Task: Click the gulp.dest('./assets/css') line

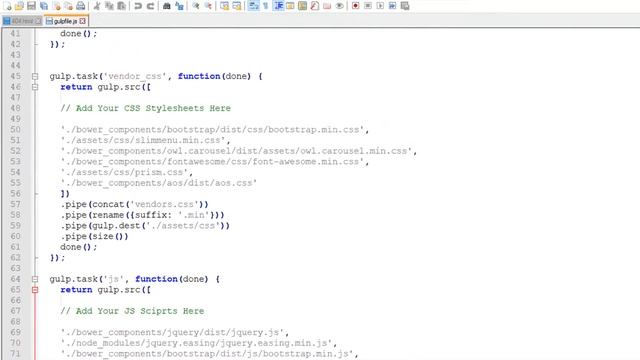Action: point(145,226)
